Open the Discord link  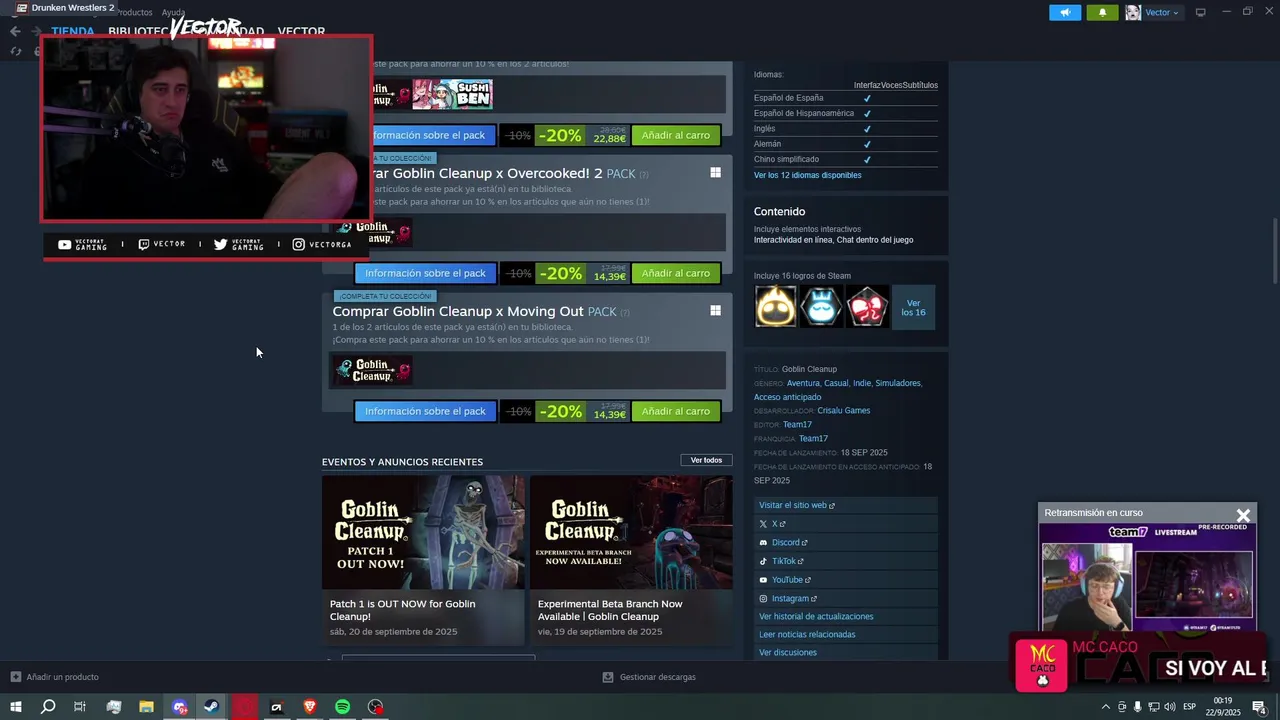pyautogui.click(x=845, y=542)
